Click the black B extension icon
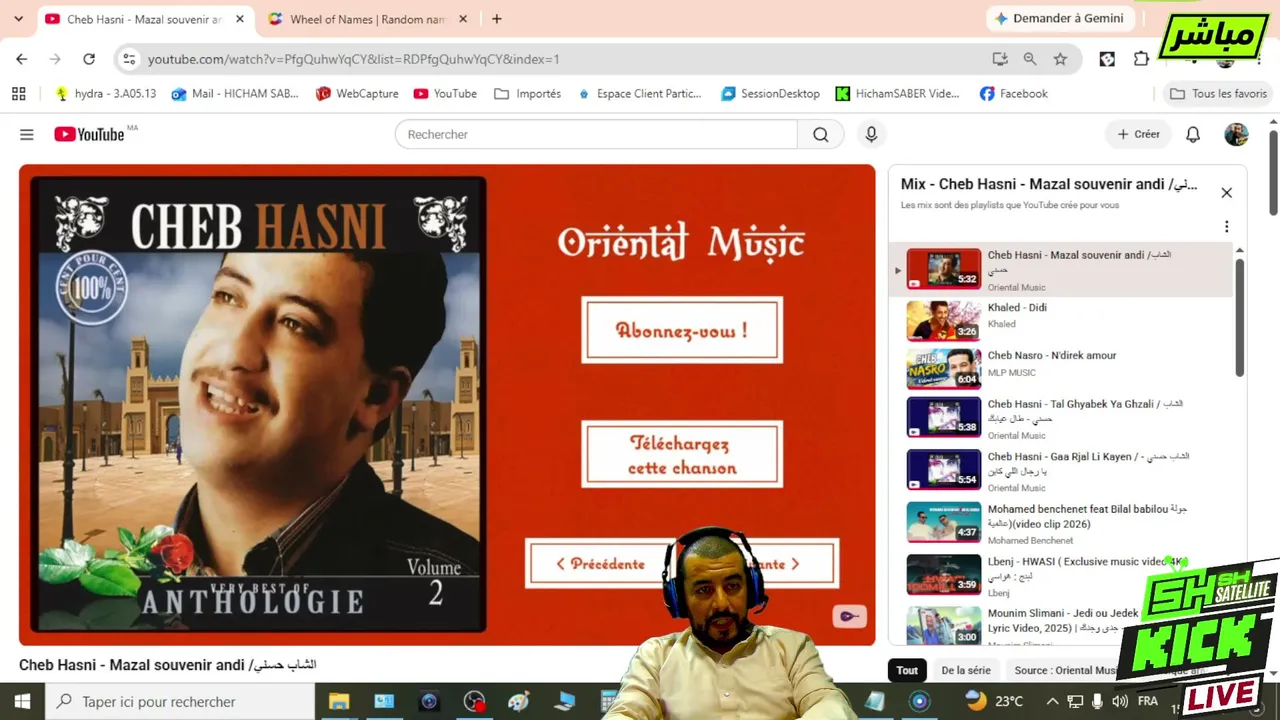The image size is (1280, 720). (1107, 59)
